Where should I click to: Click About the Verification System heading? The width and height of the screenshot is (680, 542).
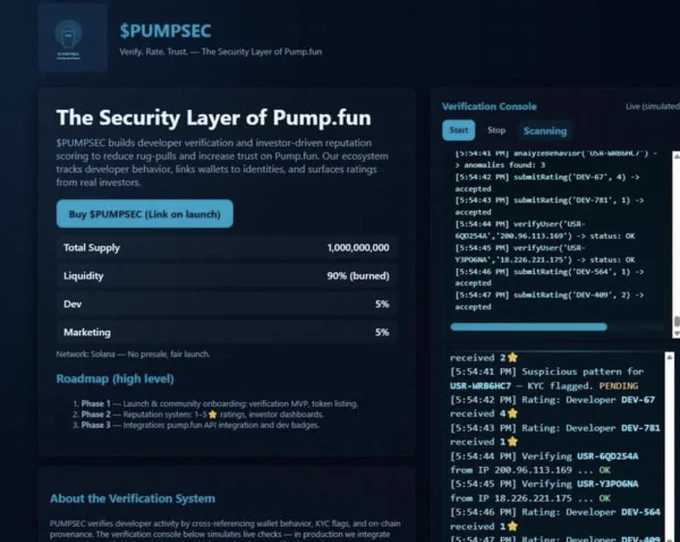(x=132, y=499)
